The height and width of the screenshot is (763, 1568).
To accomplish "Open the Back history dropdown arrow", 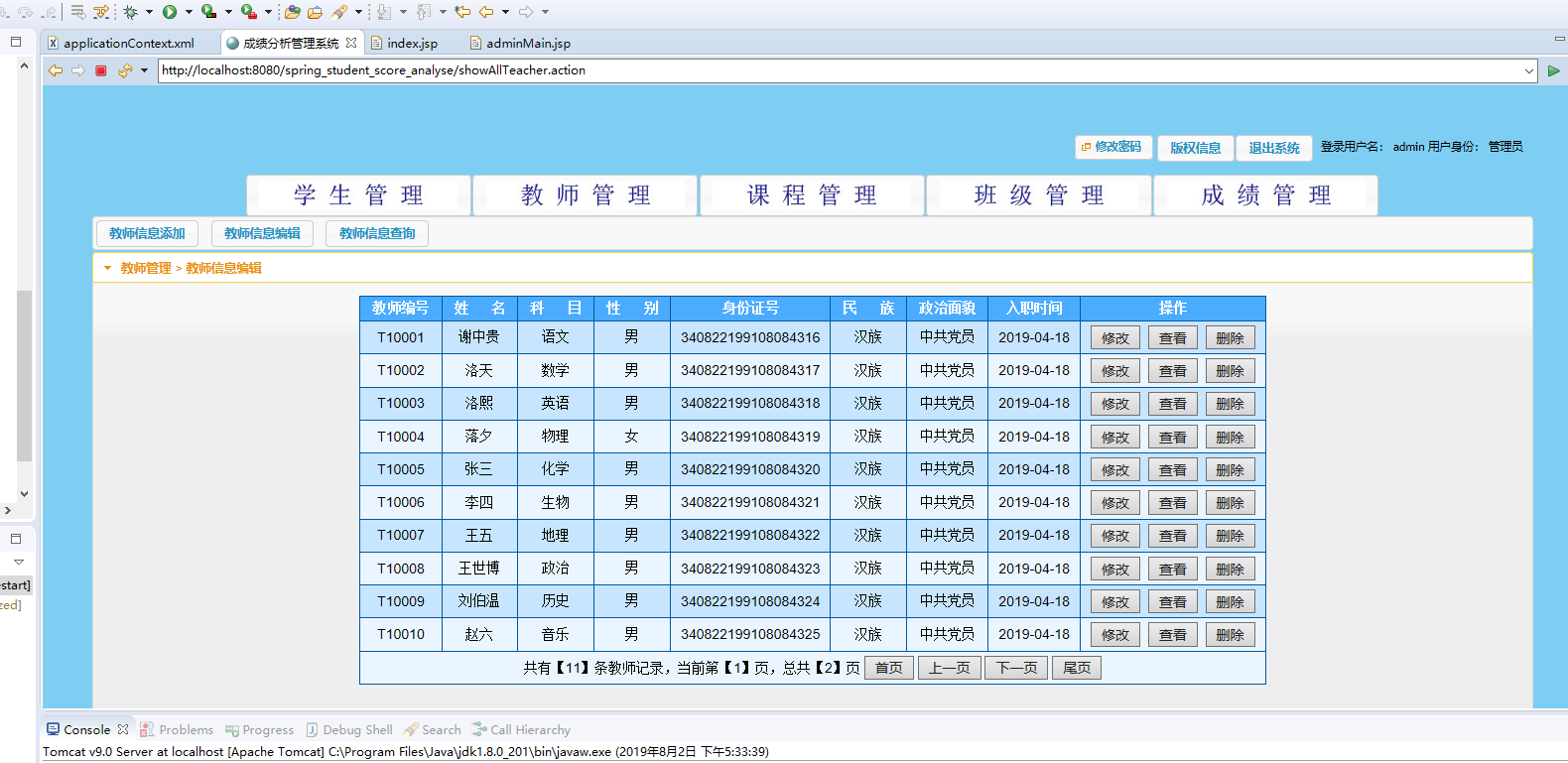I will pos(505,12).
